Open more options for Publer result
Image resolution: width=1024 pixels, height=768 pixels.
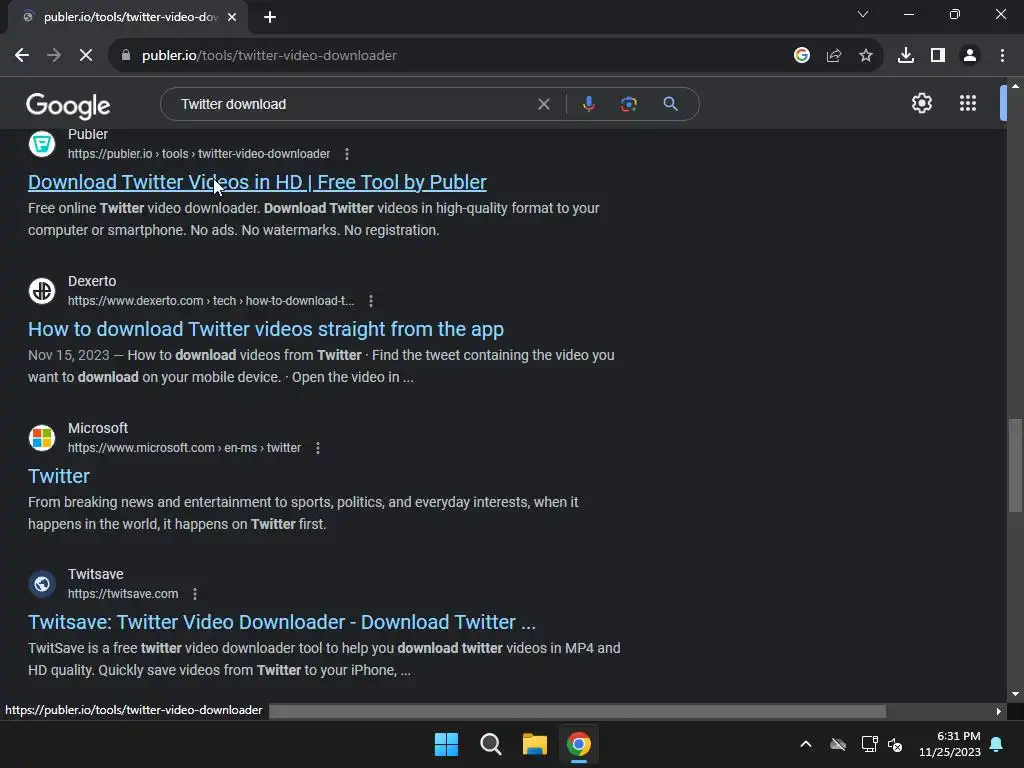point(347,154)
